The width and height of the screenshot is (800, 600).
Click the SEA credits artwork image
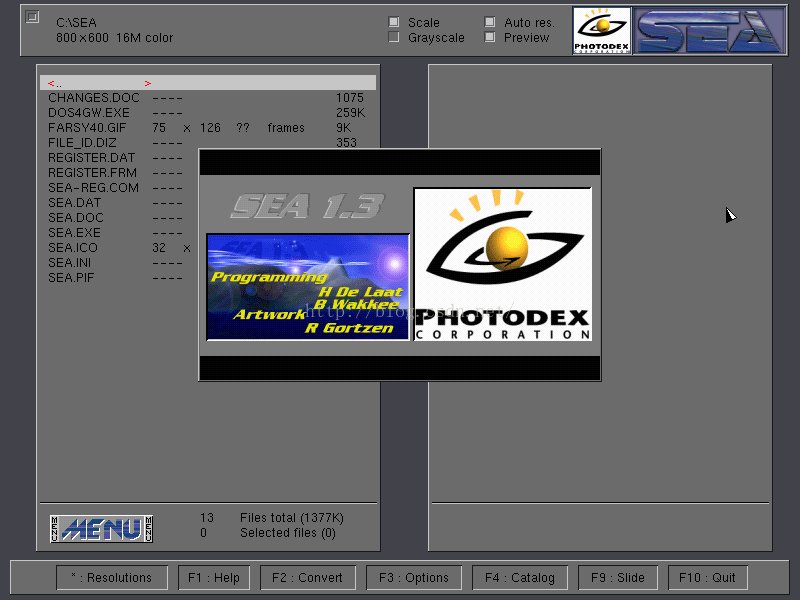[308, 287]
